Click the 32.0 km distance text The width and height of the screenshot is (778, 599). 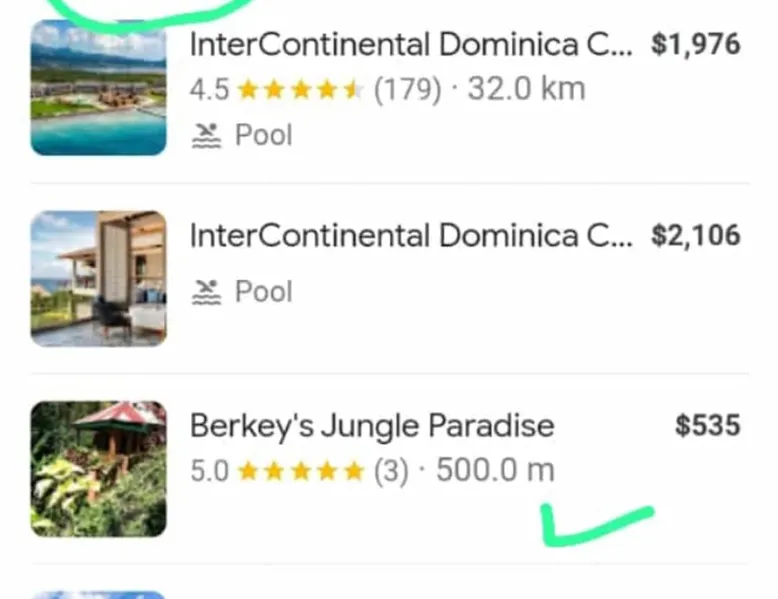pos(526,90)
